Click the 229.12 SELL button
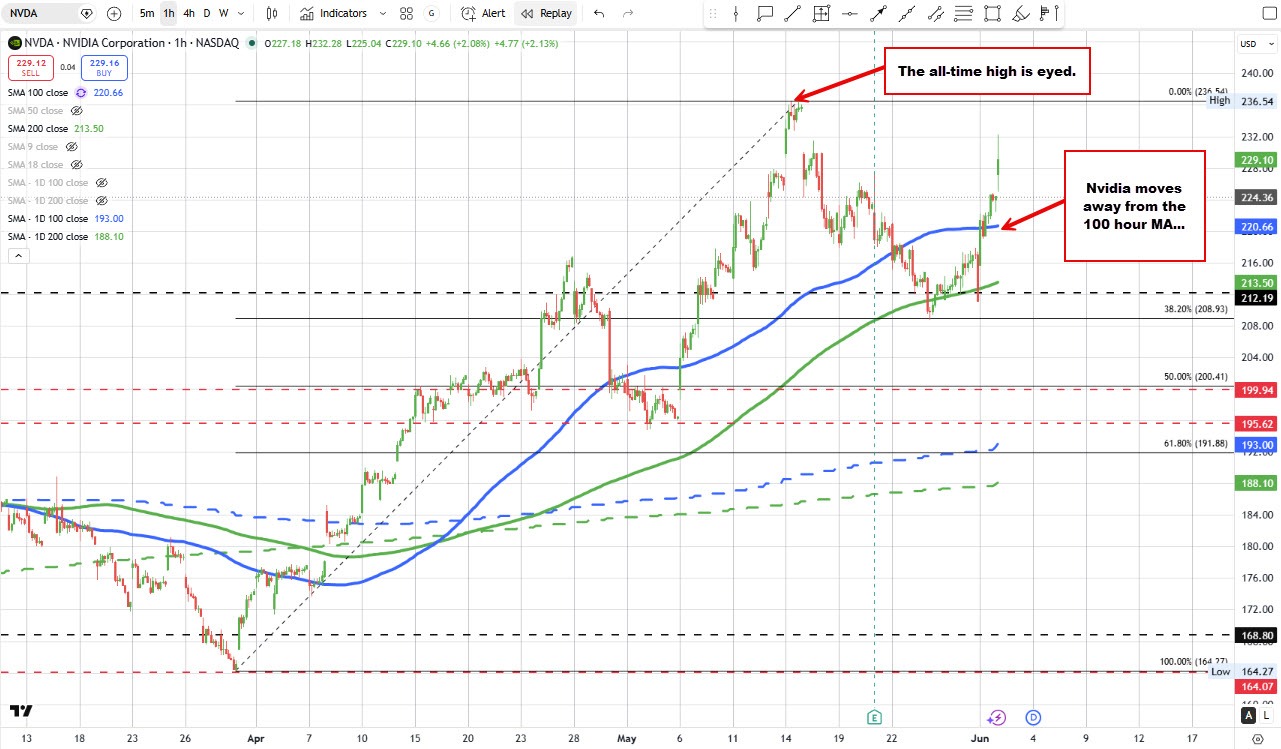The height and width of the screenshot is (749, 1281). click(30, 67)
